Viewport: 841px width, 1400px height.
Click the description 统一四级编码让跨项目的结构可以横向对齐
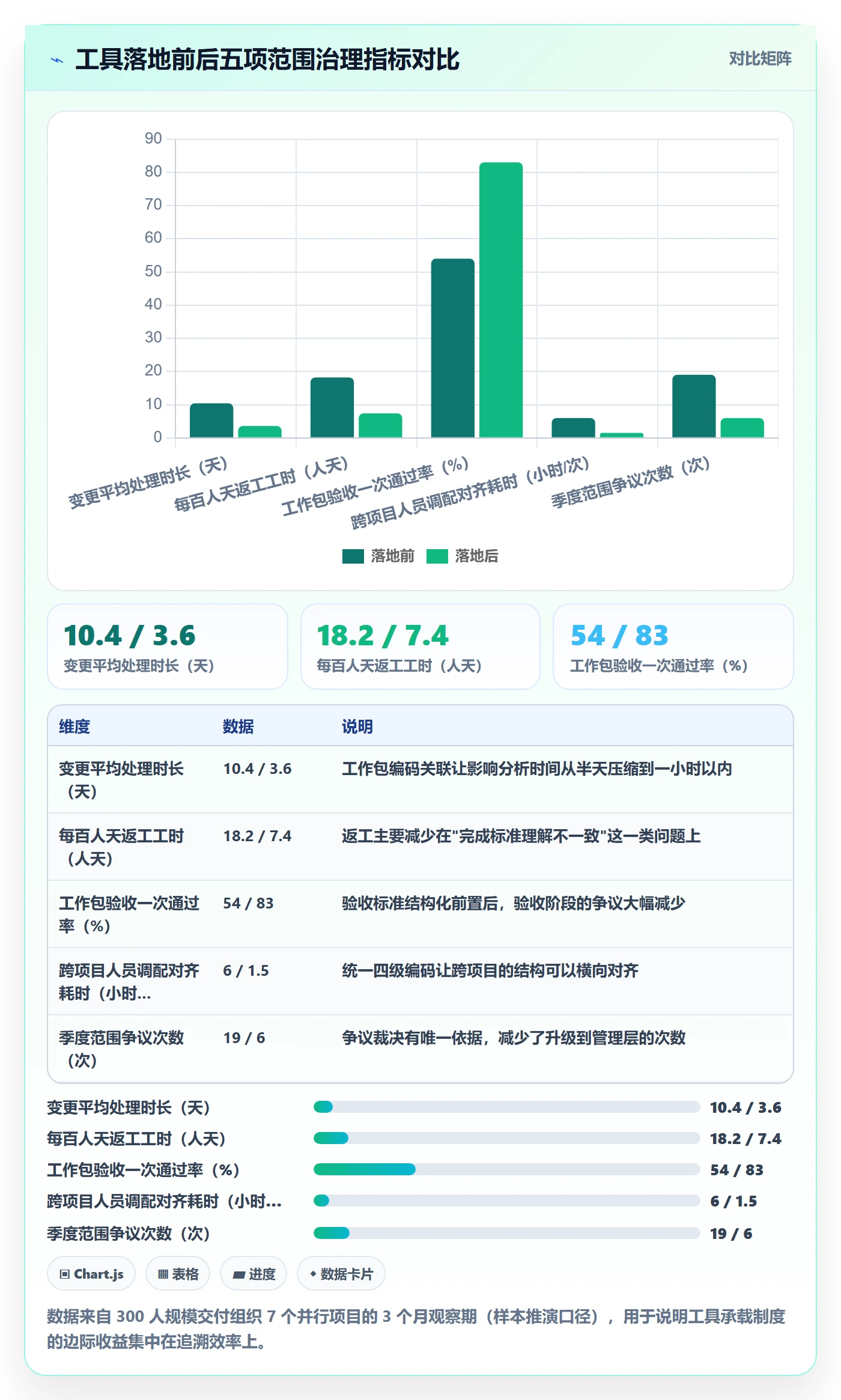(x=490, y=970)
